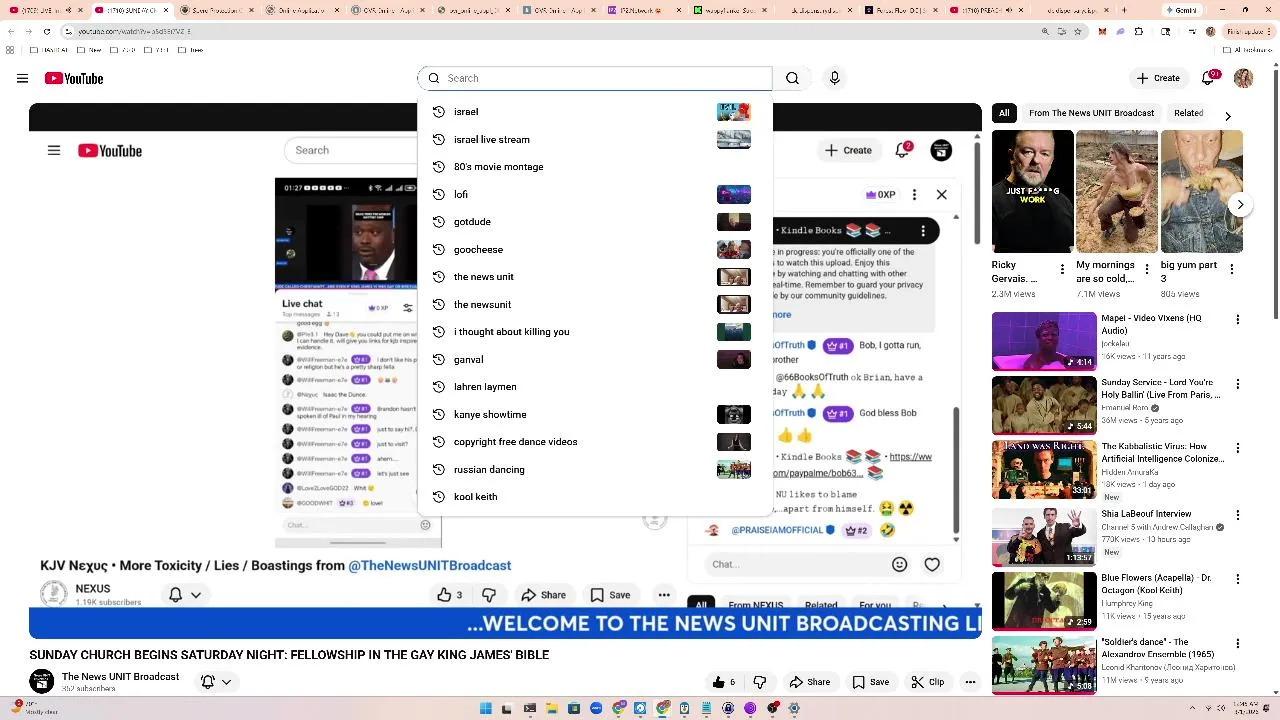The width and height of the screenshot is (1280, 720).
Task: Choose 'the news unit' from search history
Action: coord(595,277)
